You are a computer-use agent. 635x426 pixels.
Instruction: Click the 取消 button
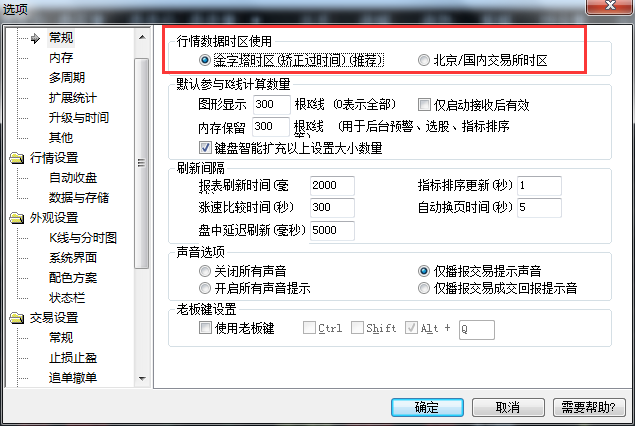(x=508, y=407)
